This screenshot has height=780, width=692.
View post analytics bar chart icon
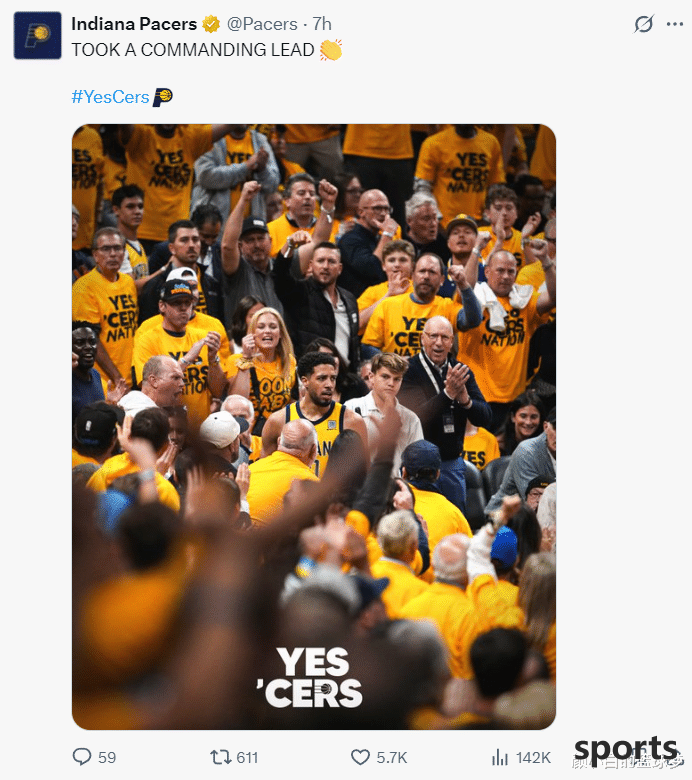point(499,757)
